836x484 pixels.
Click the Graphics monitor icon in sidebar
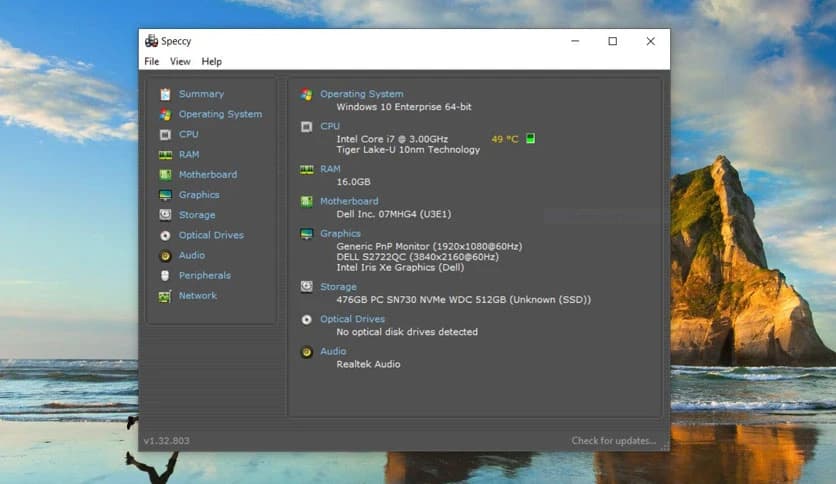(x=165, y=195)
